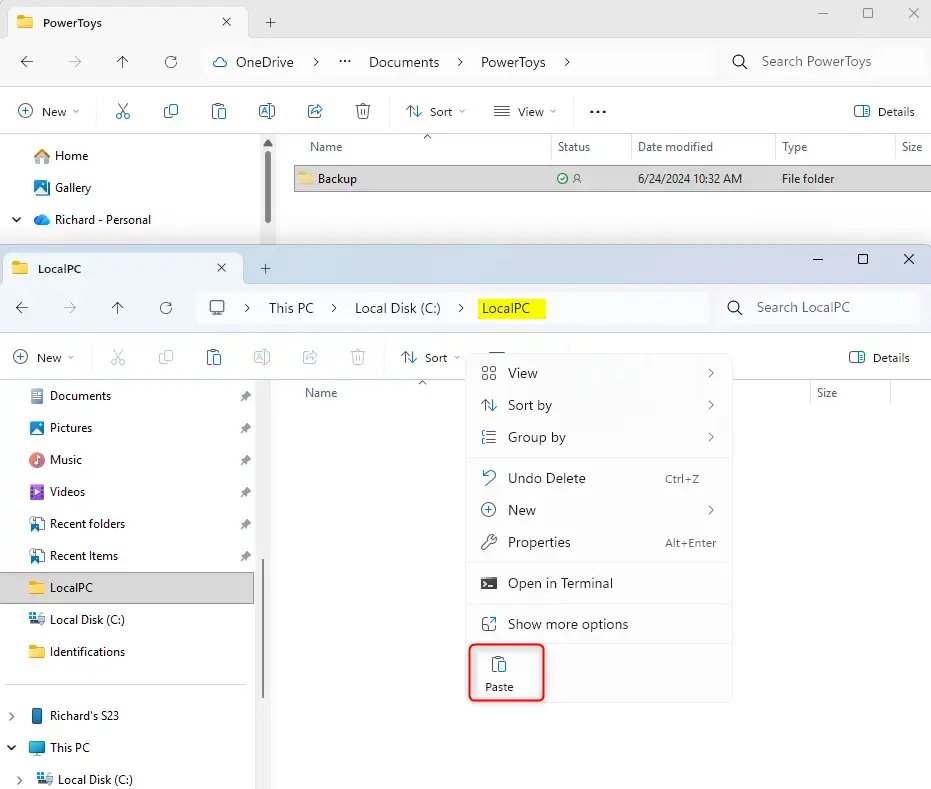Screen dimensions: 931x789
Task: Click the Paste toolbar icon in LocalPC window
Action: [214, 357]
